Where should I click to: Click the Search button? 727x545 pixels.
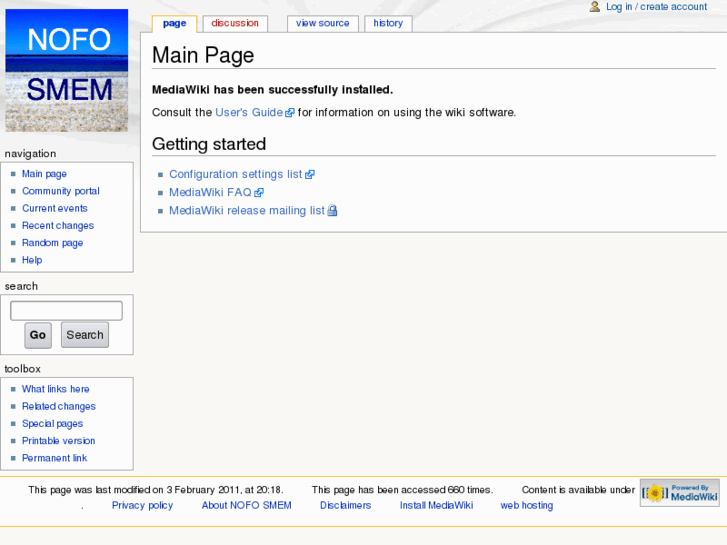[x=85, y=335]
